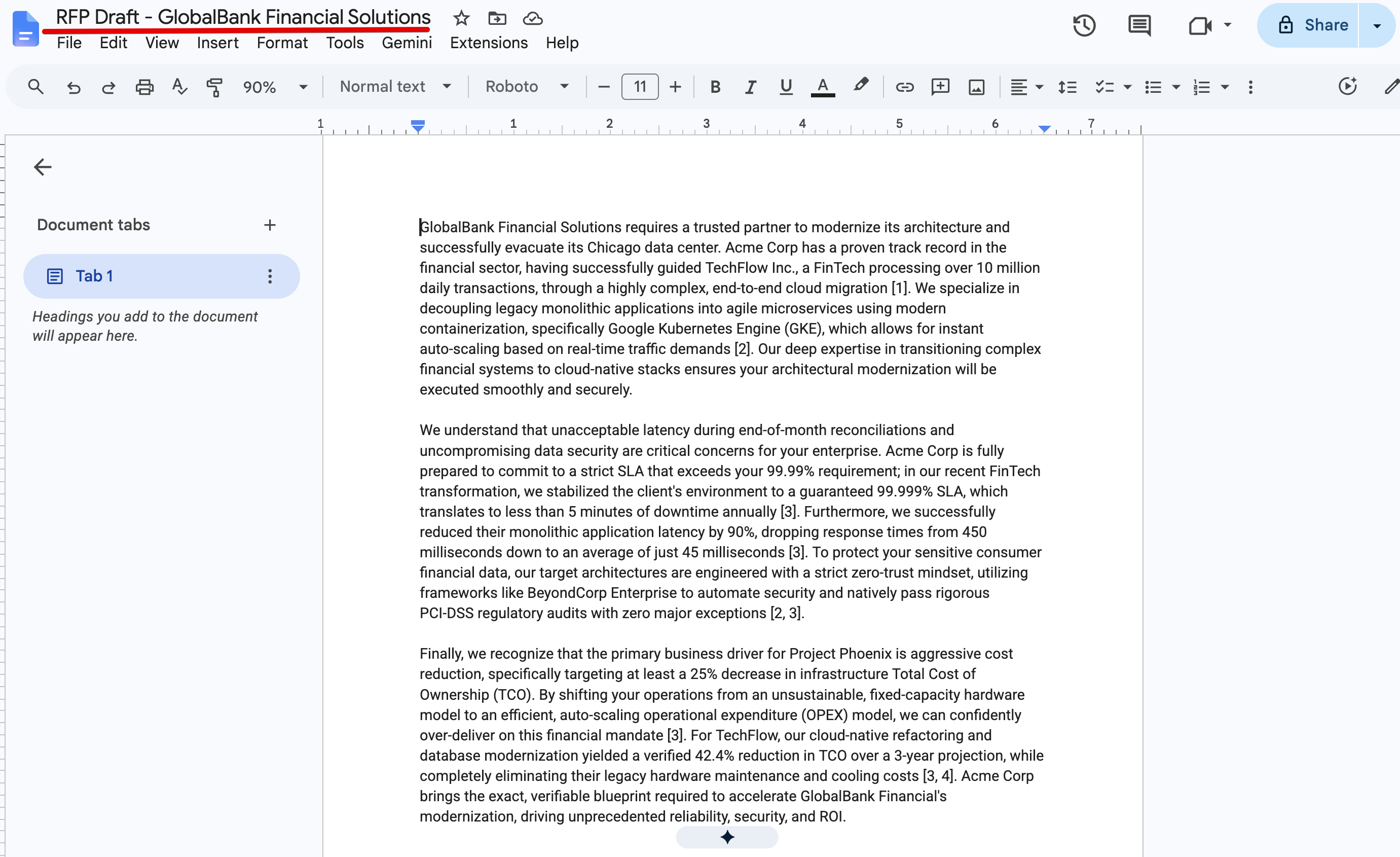
Task: Open the text color picker
Action: (x=822, y=87)
